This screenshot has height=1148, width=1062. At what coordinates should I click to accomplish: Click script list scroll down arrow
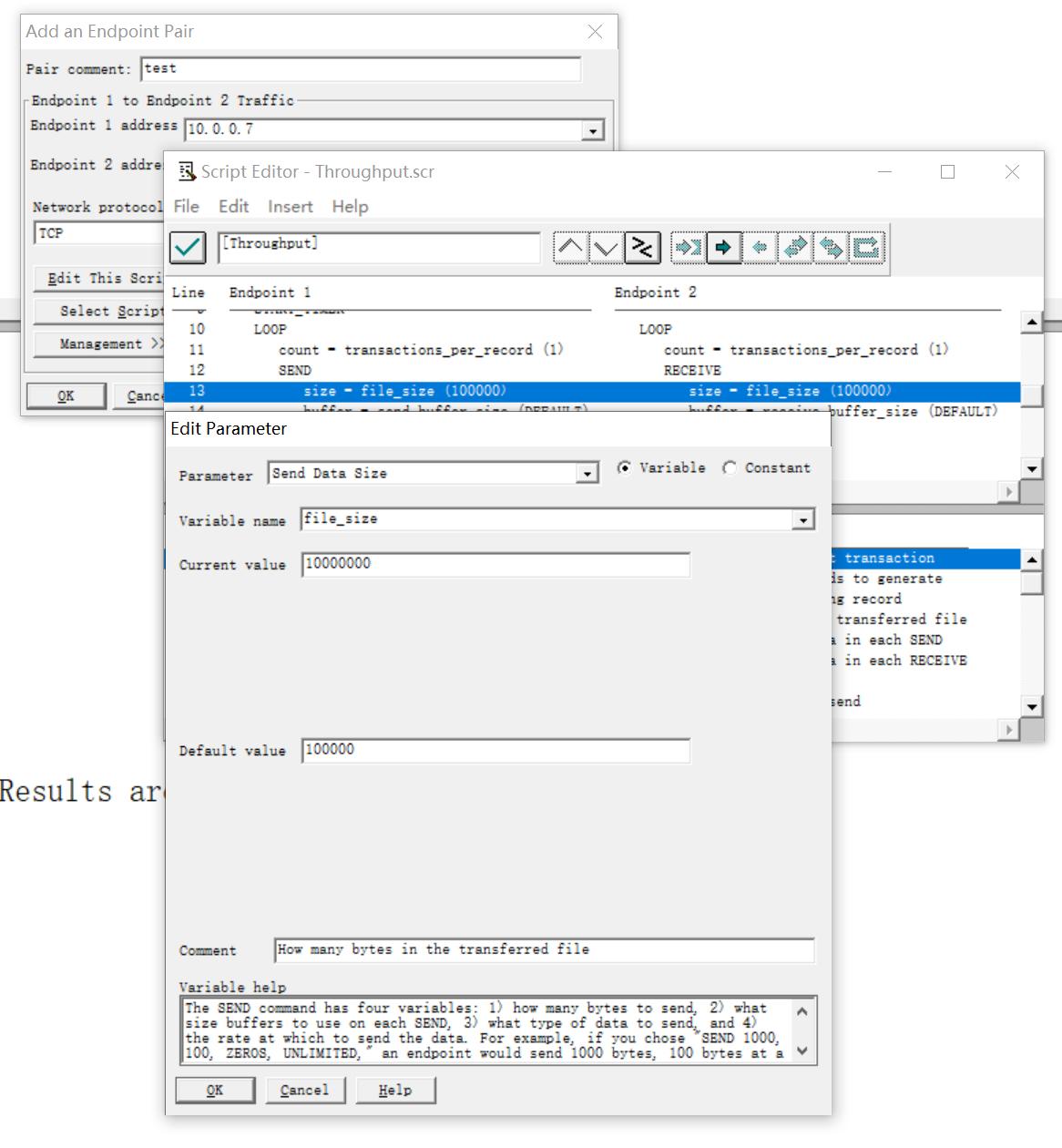click(x=1031, y=468)
